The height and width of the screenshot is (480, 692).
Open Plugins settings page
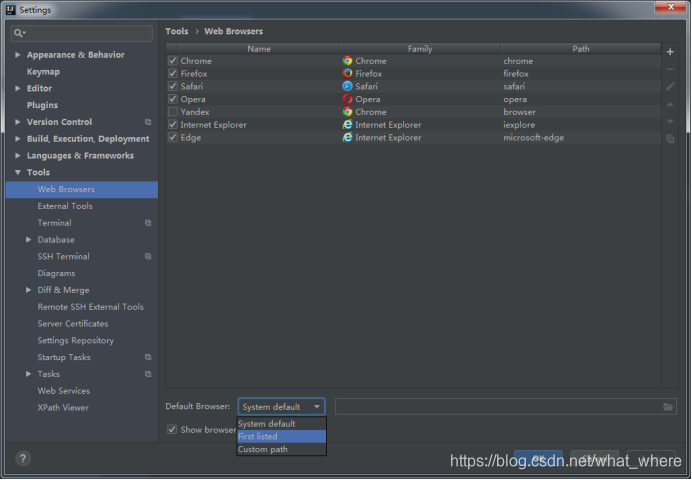(x=42, y=105)
